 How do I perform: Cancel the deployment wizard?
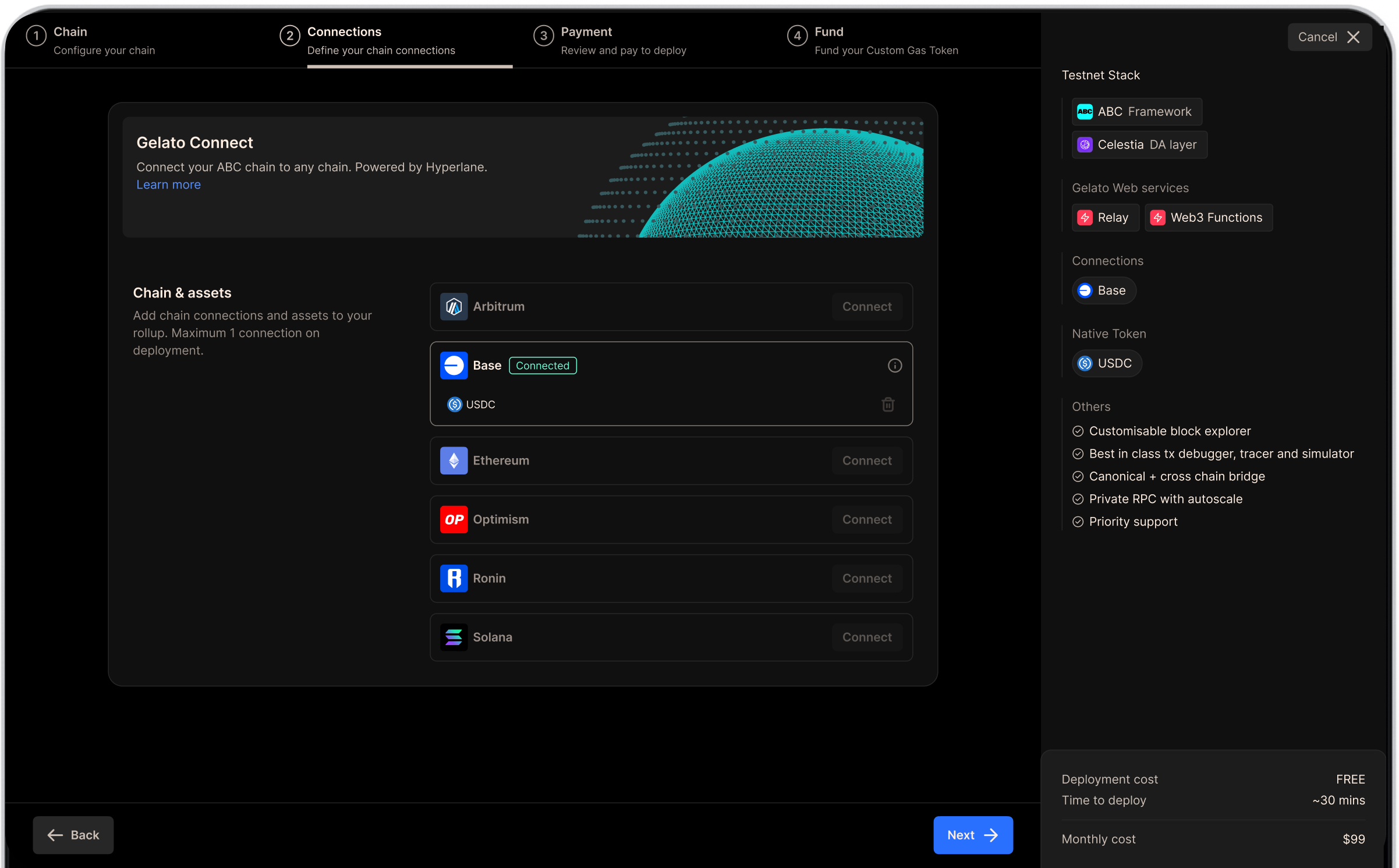(1329, 37)
